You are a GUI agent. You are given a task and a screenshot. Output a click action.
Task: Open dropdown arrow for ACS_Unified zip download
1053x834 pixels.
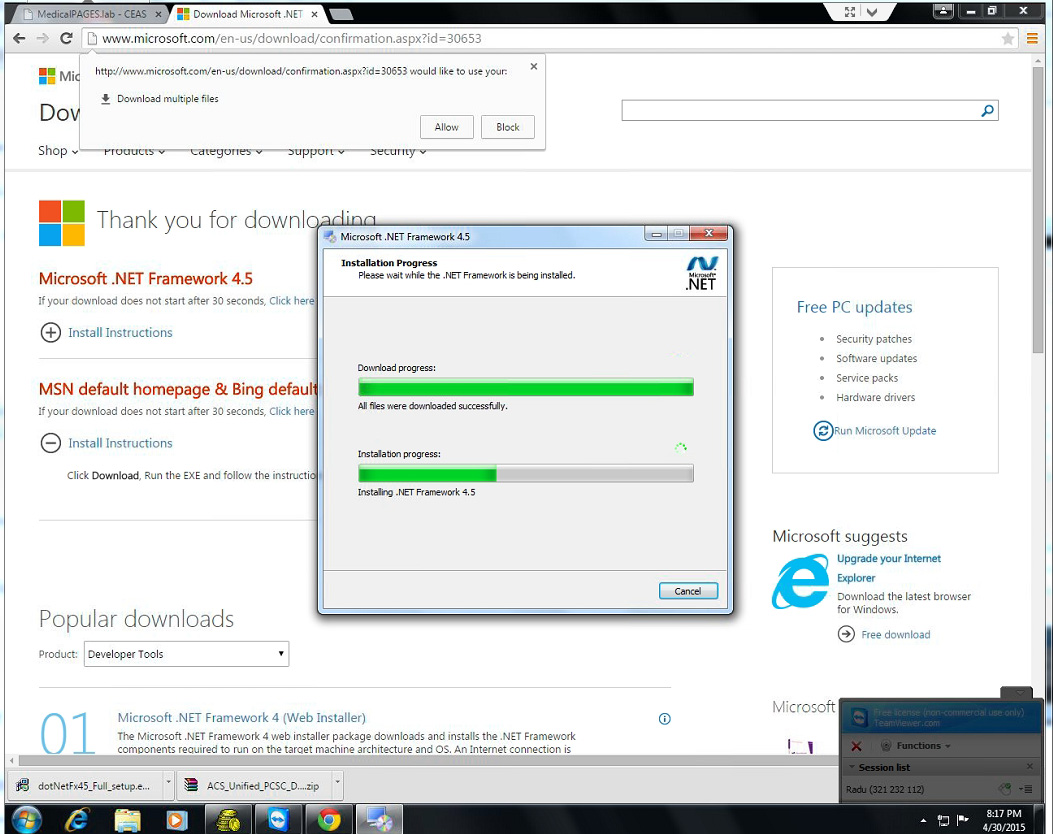click(338, 784)
